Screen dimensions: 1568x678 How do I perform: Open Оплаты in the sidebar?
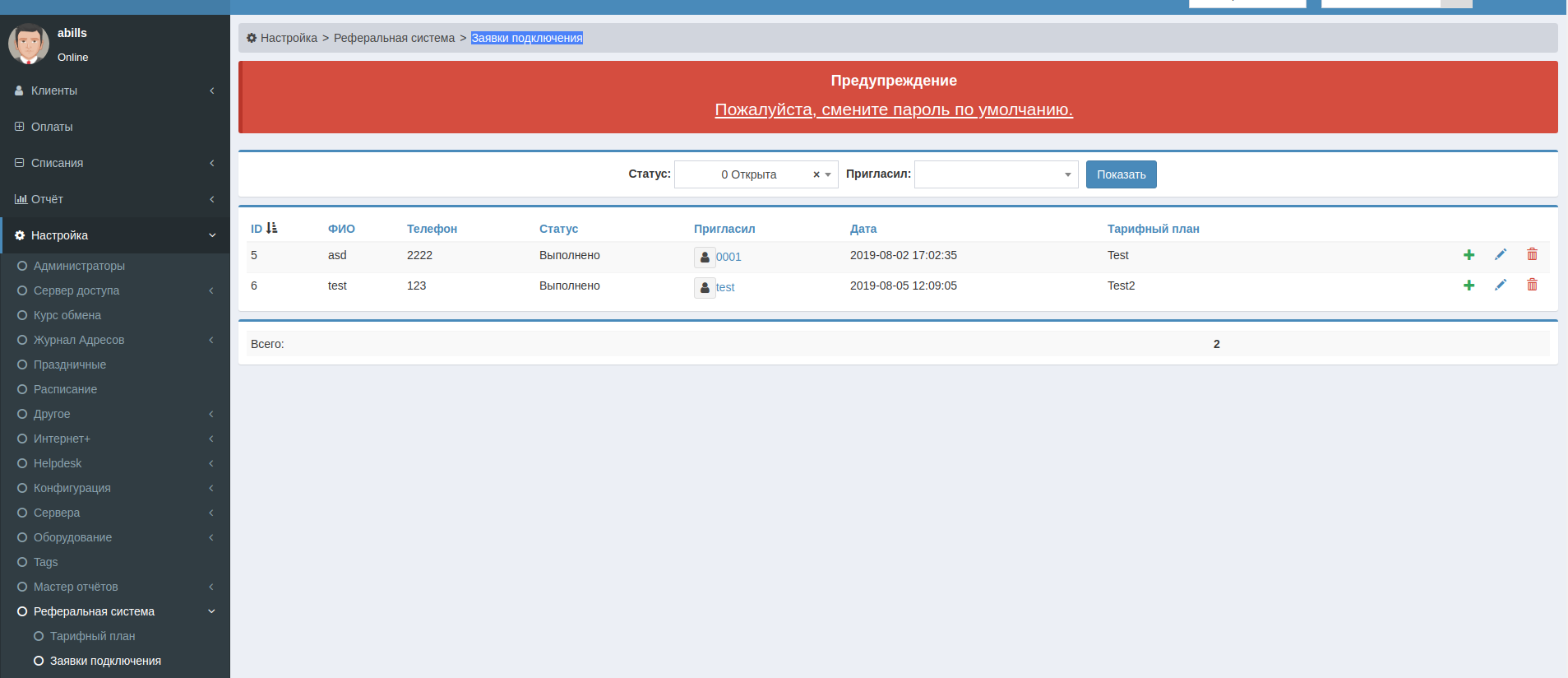coord(52,127)
